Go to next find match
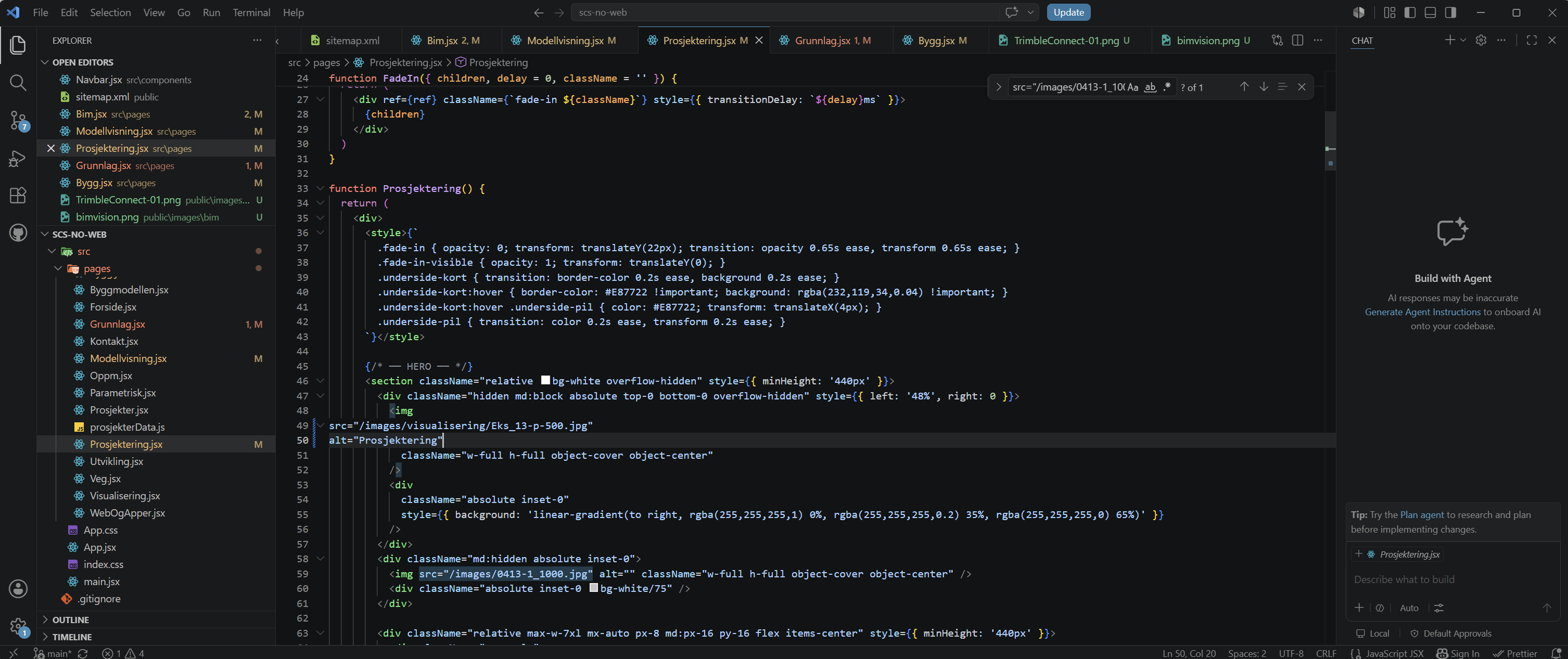1568x659 pixels. tap(1264, 87)
